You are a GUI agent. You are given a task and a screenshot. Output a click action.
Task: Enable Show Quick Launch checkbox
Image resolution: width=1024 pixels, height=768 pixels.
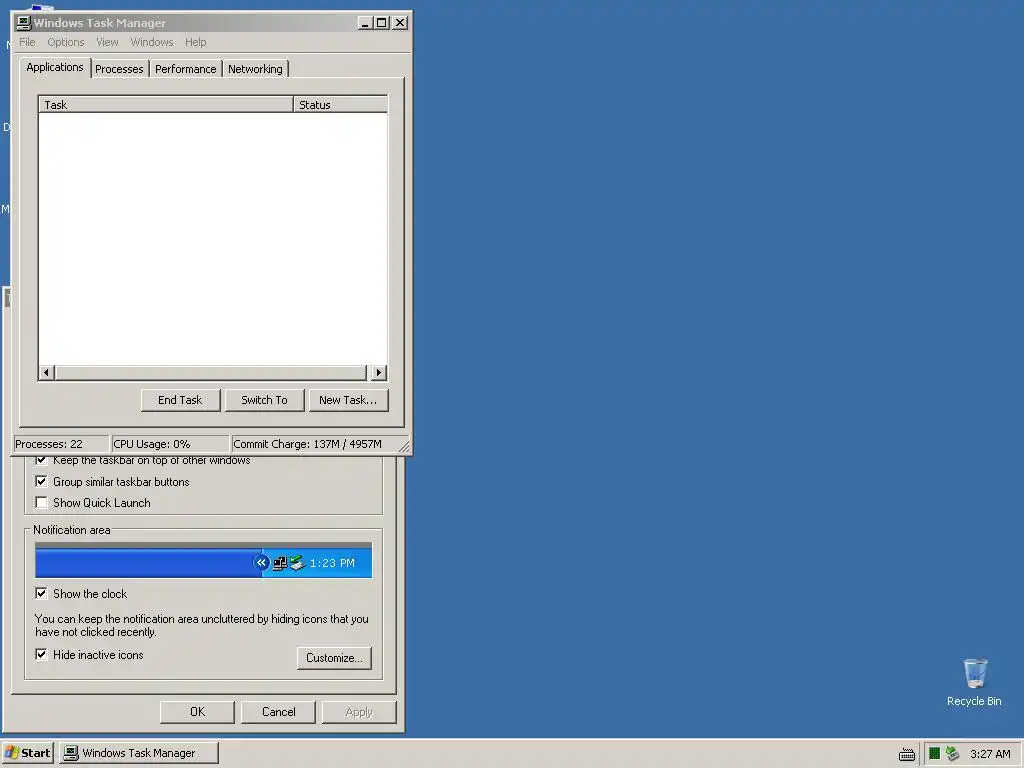[x=41, y=502]
